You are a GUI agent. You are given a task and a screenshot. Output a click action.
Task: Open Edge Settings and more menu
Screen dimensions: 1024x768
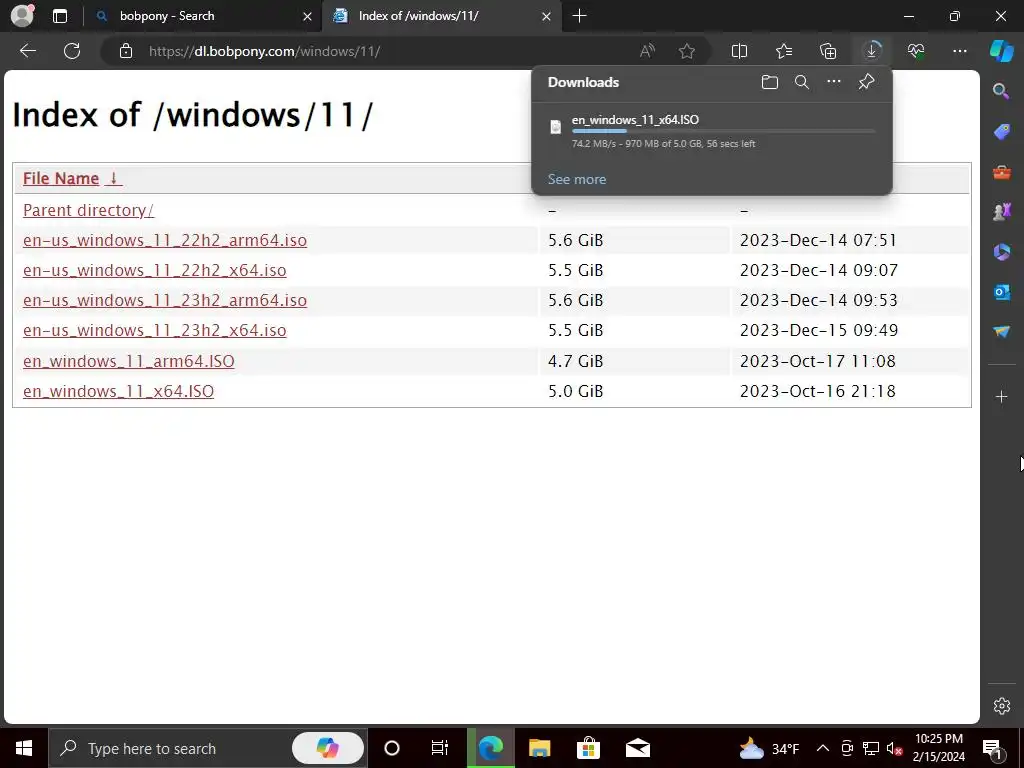960,51
